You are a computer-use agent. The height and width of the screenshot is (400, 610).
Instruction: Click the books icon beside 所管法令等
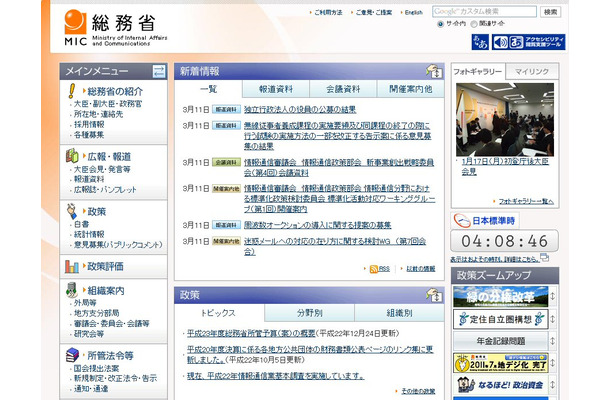(72, 355)
